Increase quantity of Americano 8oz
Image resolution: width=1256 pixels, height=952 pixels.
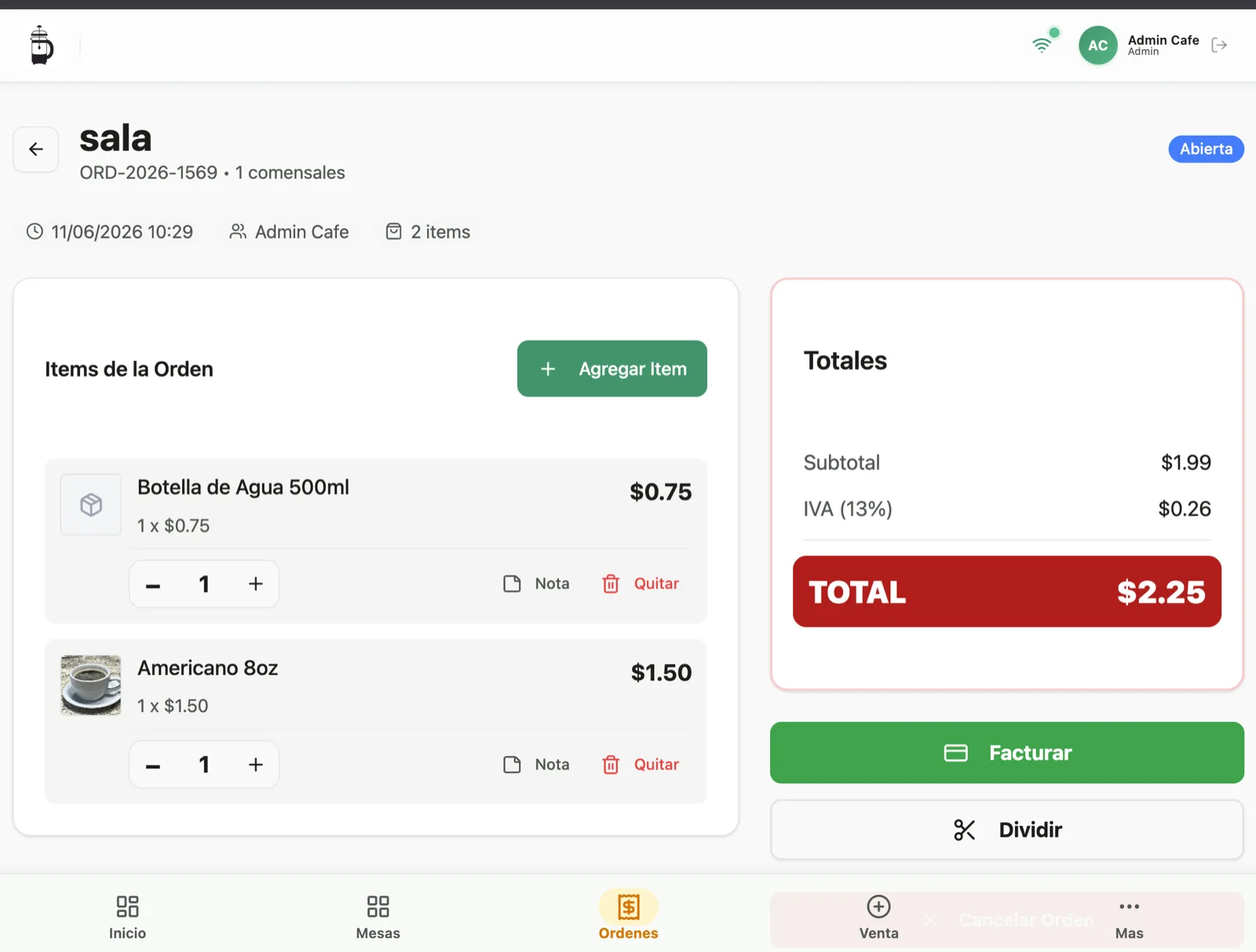click(x=255, y=764)
